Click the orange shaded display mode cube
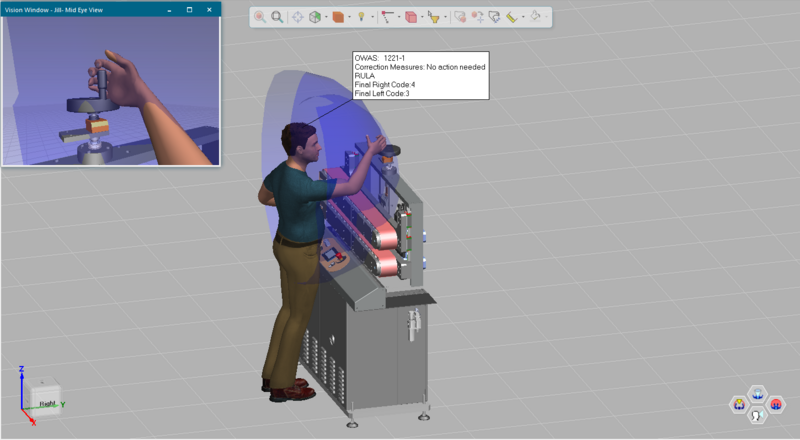This screenshot has height=440, width=800. [338, 17]
